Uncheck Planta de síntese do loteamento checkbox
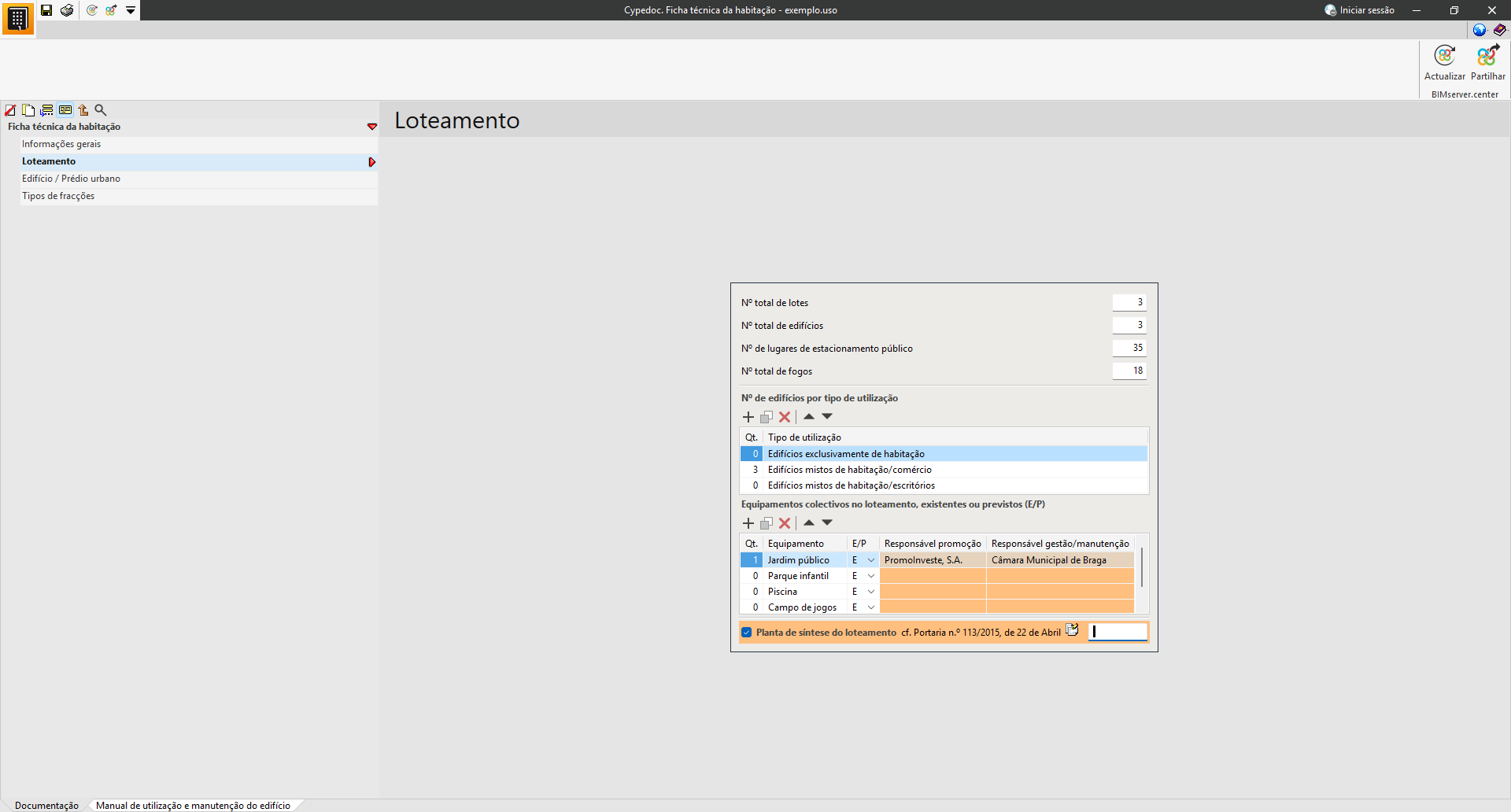1511x812 pixels. pos(747,633)
